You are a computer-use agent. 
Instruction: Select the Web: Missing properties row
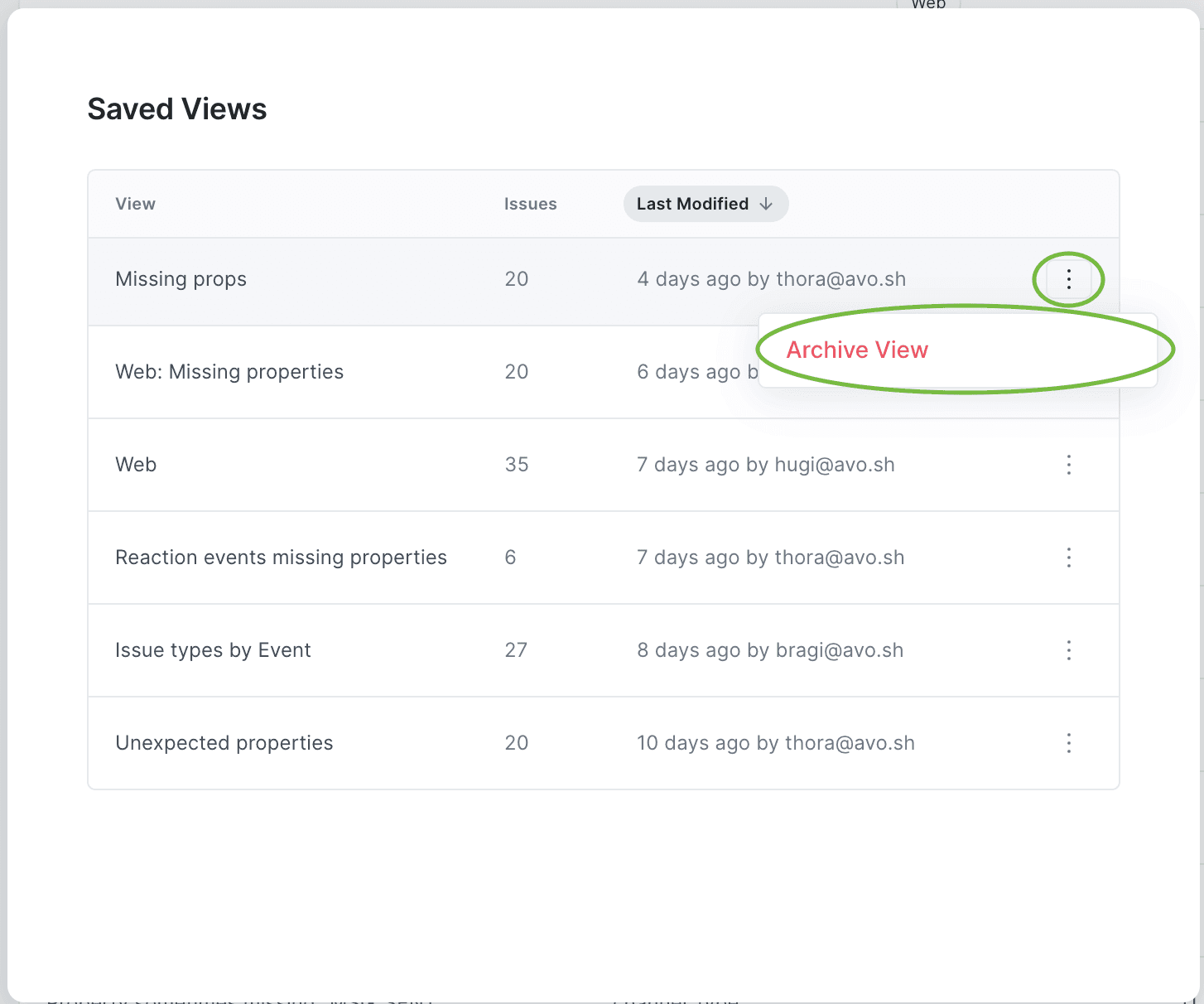[229, 372]
